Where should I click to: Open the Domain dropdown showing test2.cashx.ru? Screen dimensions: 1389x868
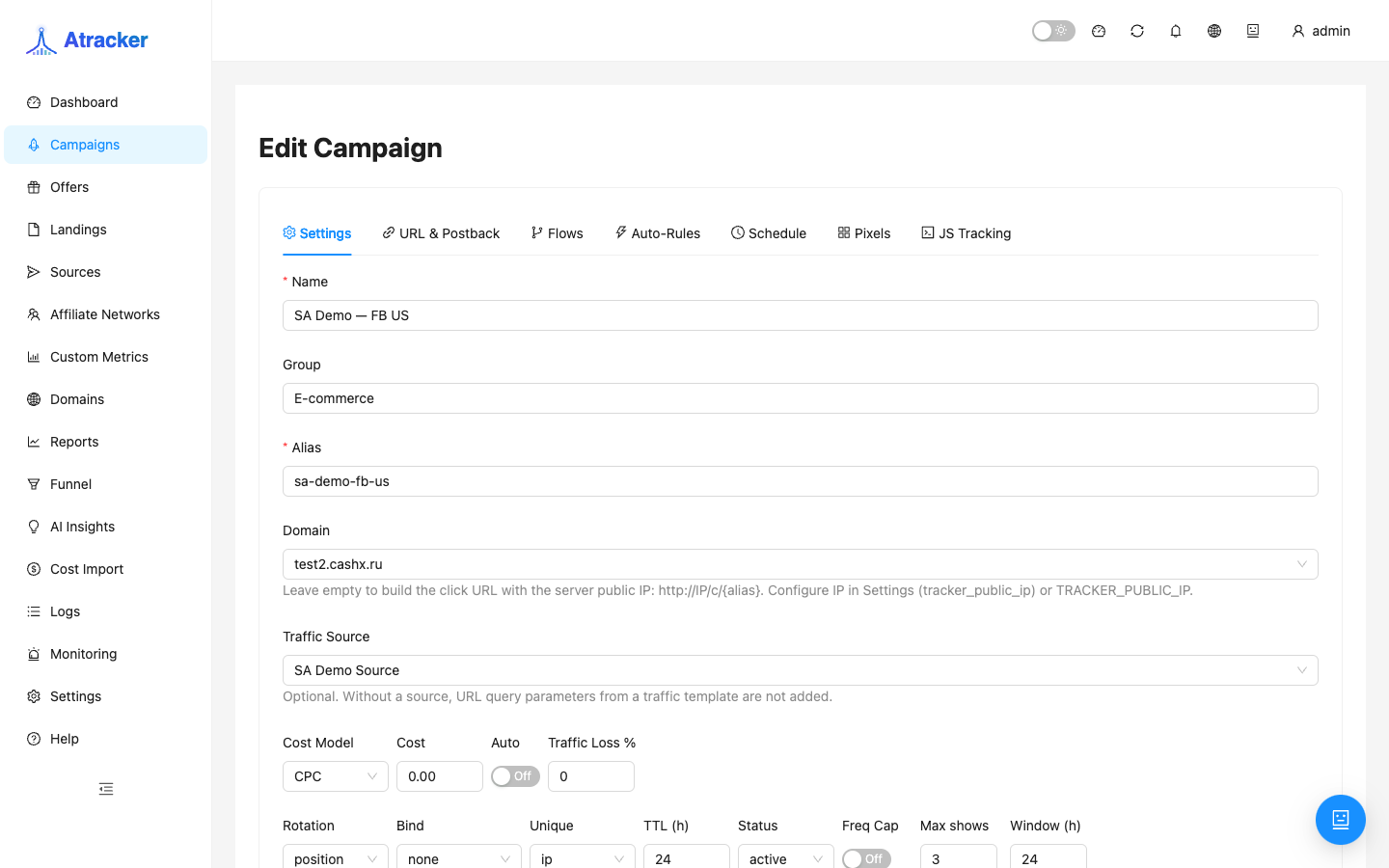point(801,564)
